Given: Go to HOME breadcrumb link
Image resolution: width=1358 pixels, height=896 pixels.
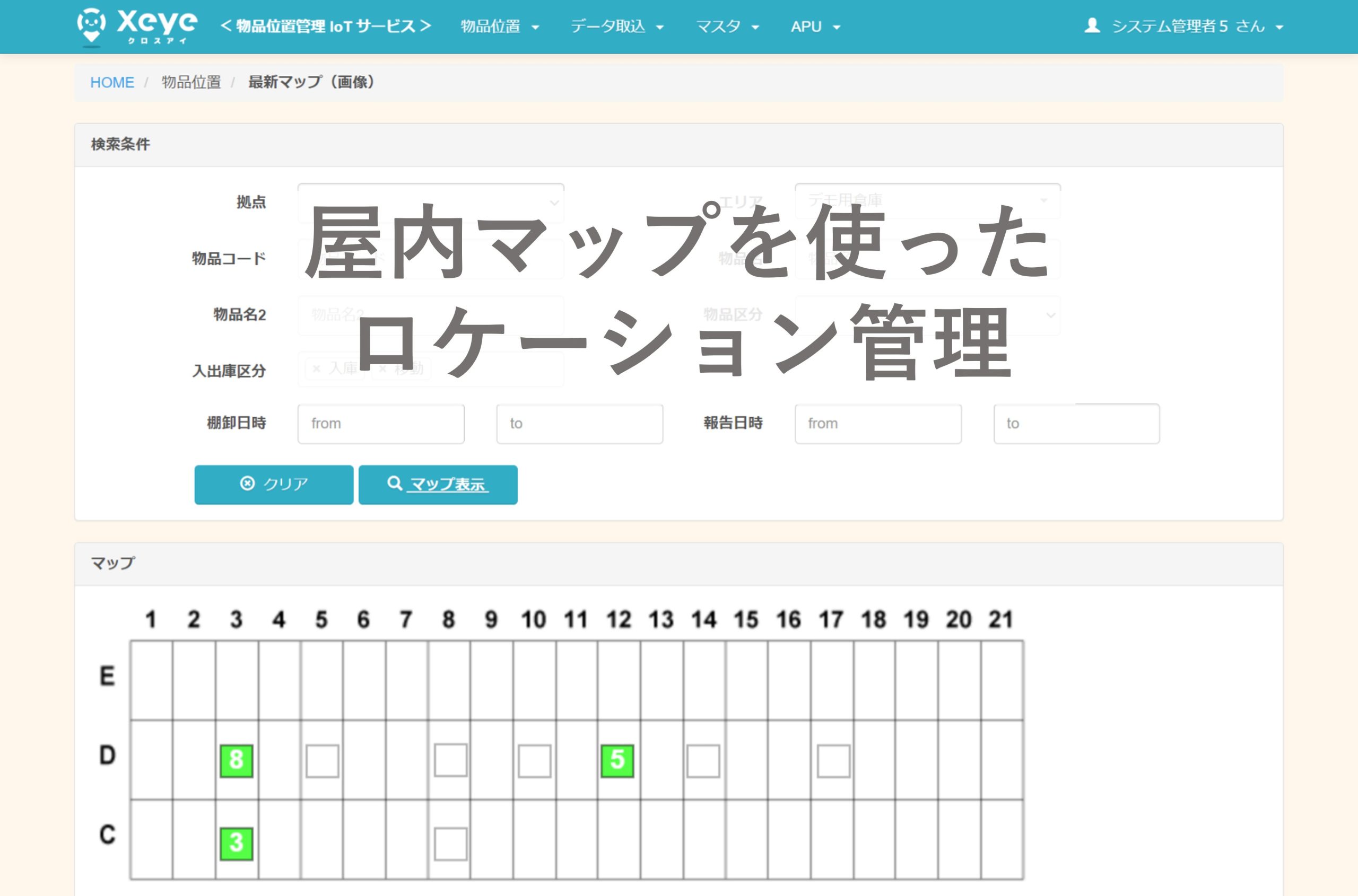Looking at the screenshot, I should [112, 82].
